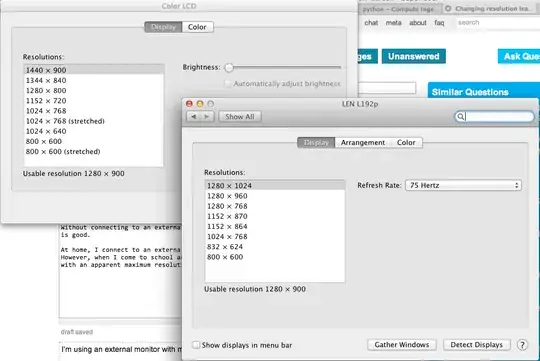Click the forward arrow in LEN L192p toolbar
This screenshot has width=540, height=361.
(x=207, y=117)
